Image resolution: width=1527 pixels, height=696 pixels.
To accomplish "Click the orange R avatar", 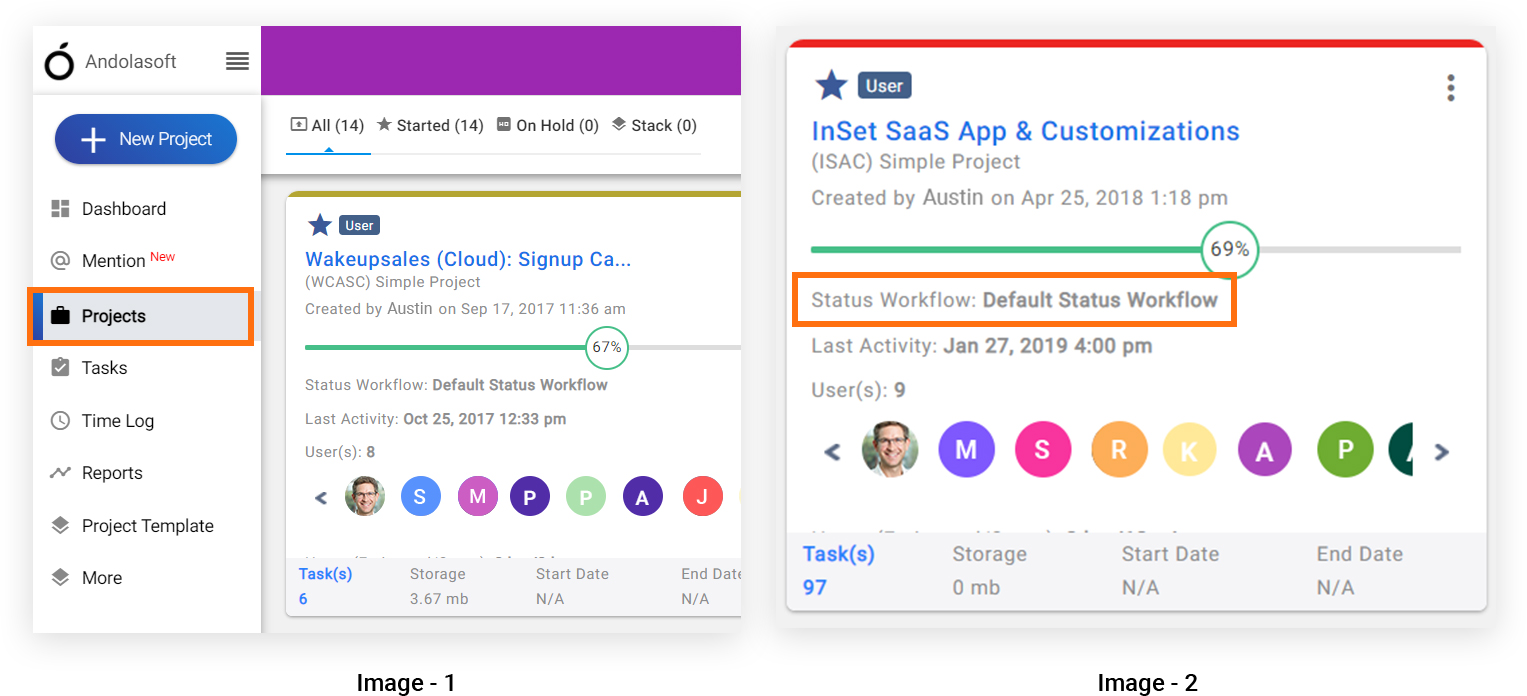I will [1118, 449].
